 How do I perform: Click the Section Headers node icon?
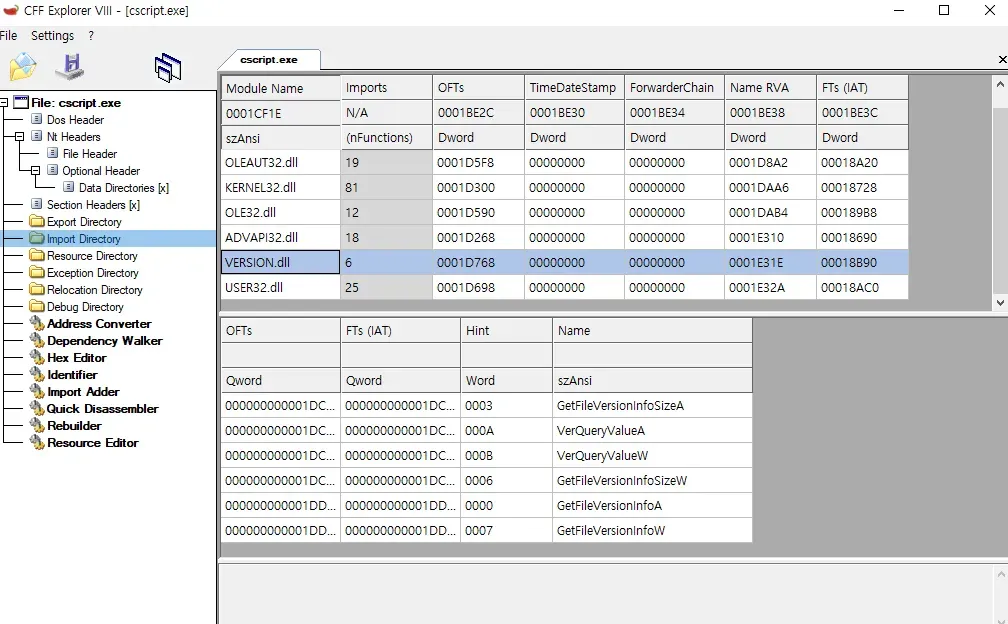(x=37, y=204)
